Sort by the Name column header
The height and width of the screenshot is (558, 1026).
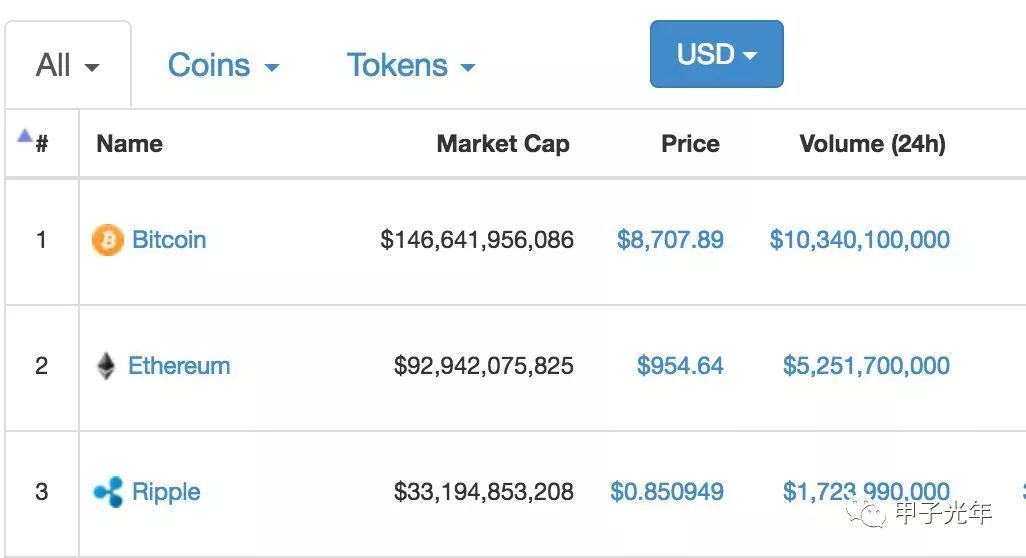129,144
